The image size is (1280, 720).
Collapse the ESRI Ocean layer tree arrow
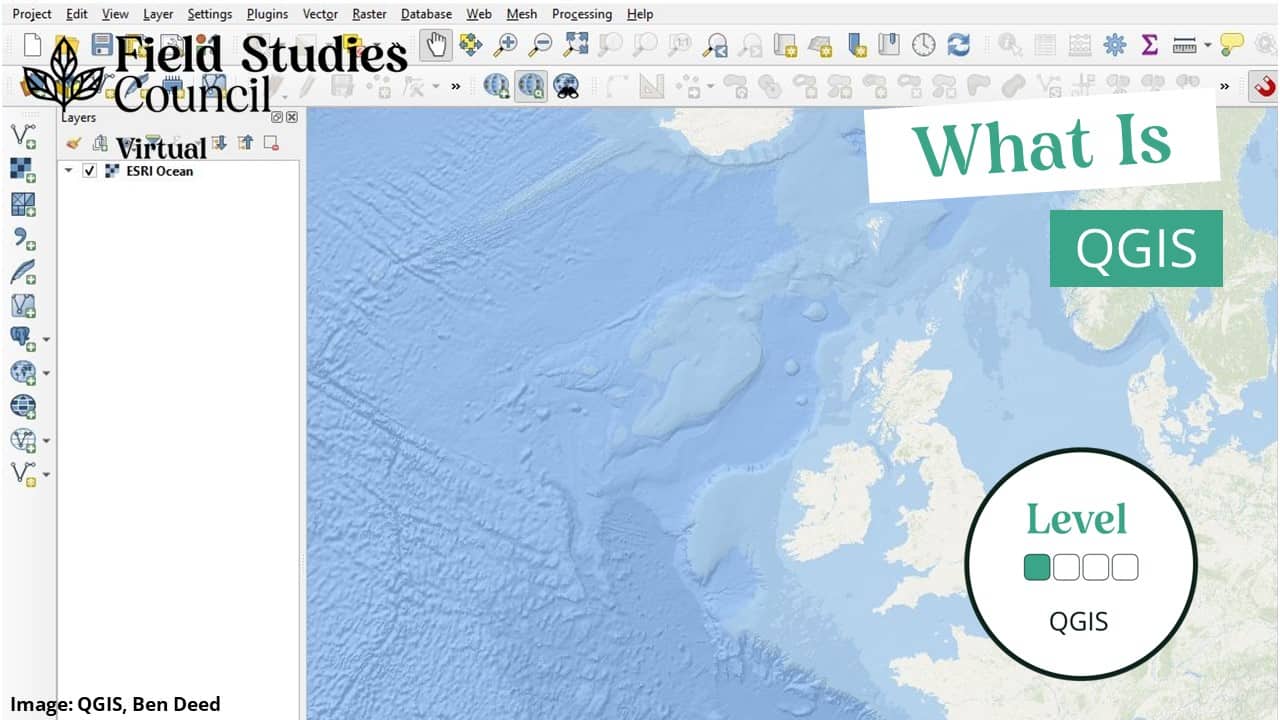point(69,171)
